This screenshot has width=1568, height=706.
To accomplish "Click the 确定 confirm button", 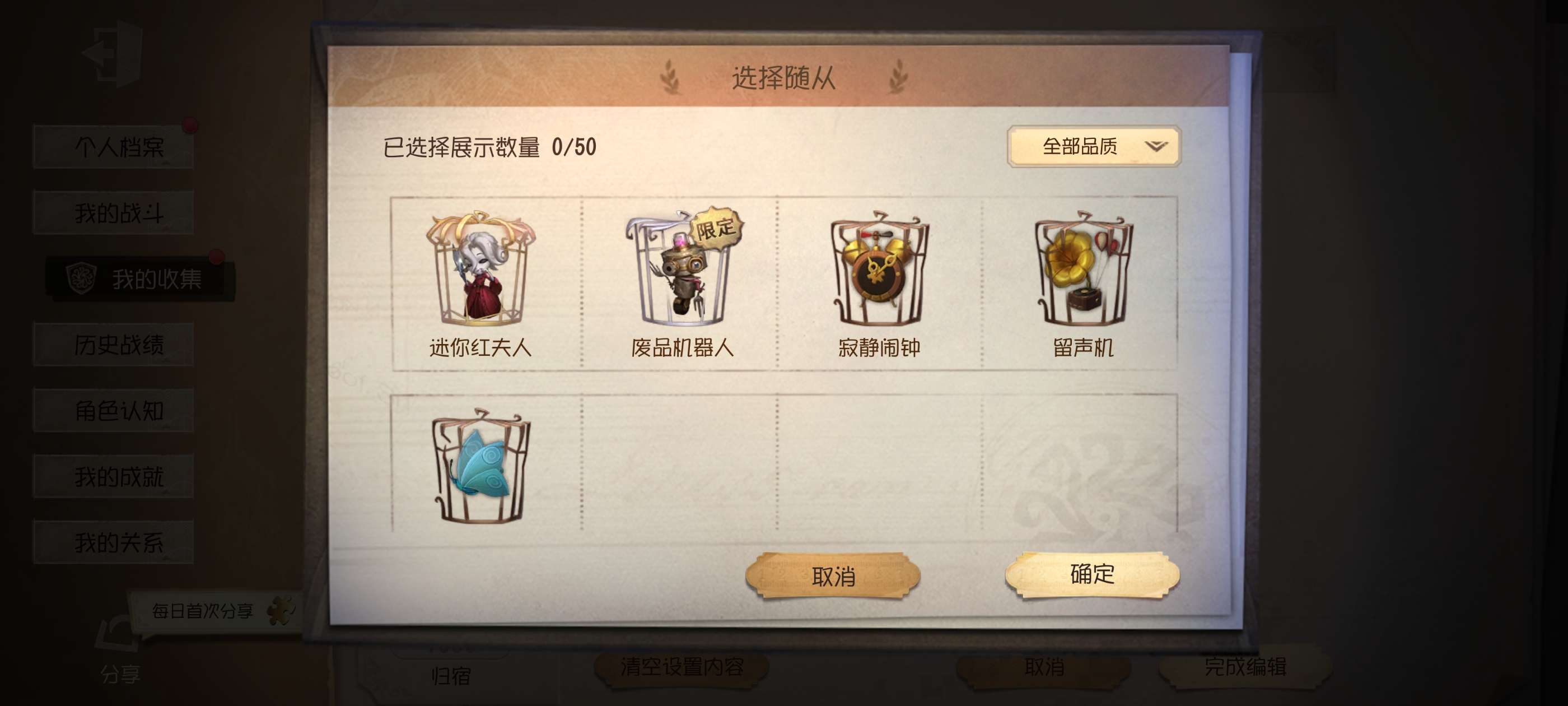I will tap(1092, 574).
